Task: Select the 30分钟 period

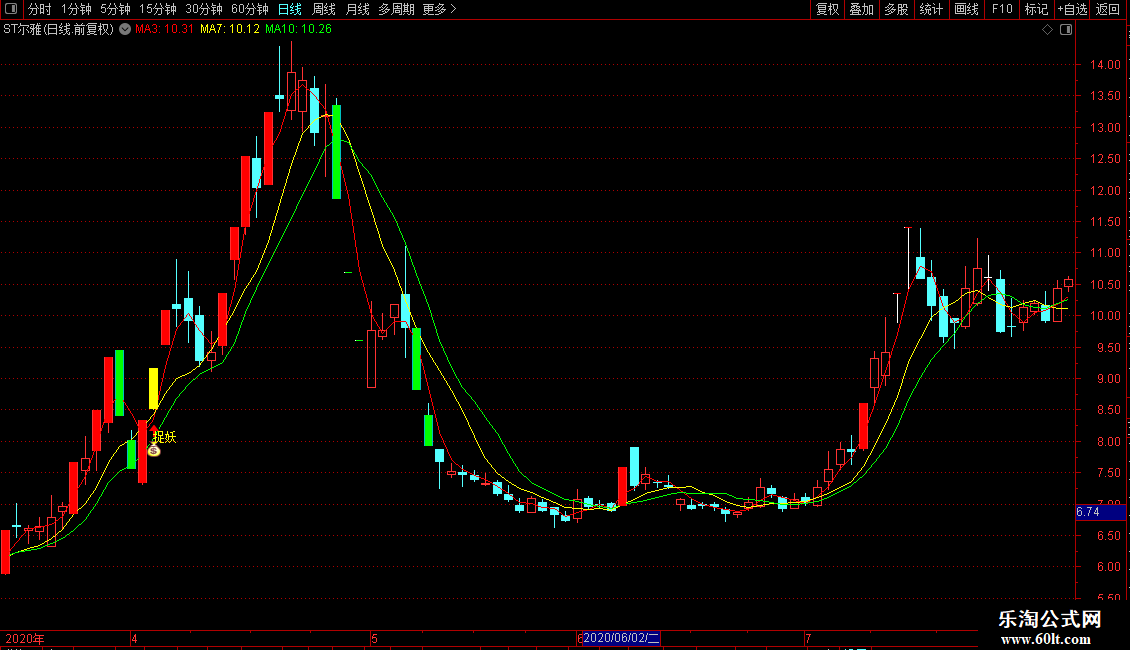Action: pyautogui.click(x=204, y=9)
